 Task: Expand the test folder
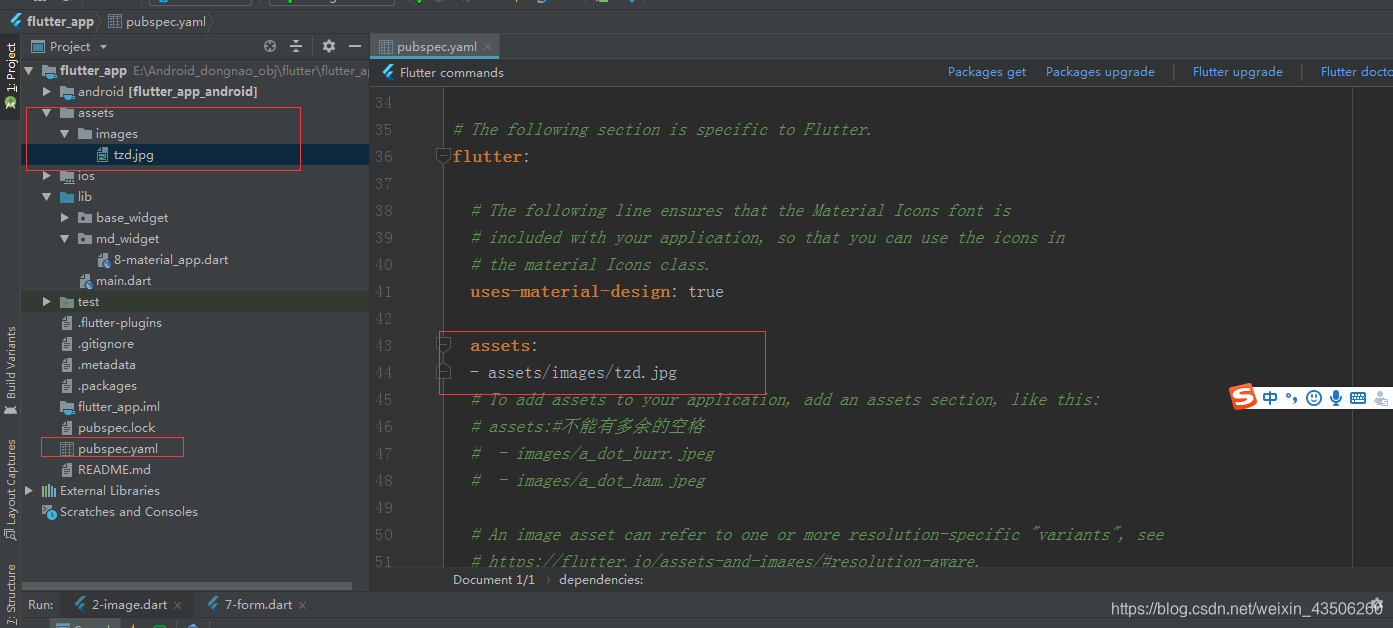pos(47,302)
